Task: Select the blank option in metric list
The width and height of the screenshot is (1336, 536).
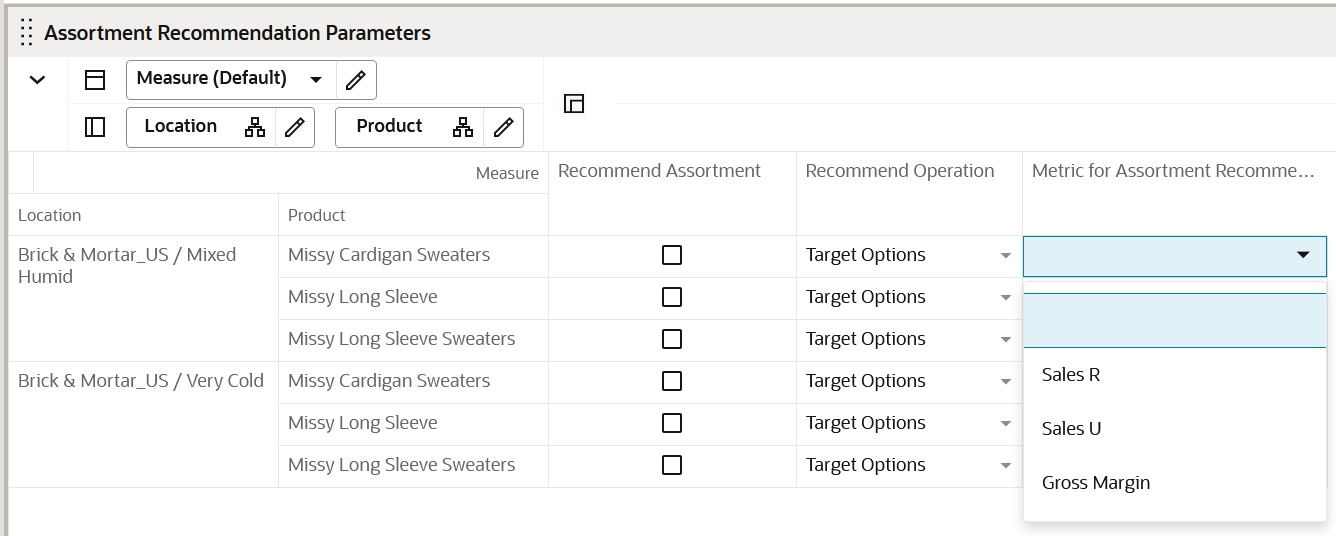Action: 1174,321
